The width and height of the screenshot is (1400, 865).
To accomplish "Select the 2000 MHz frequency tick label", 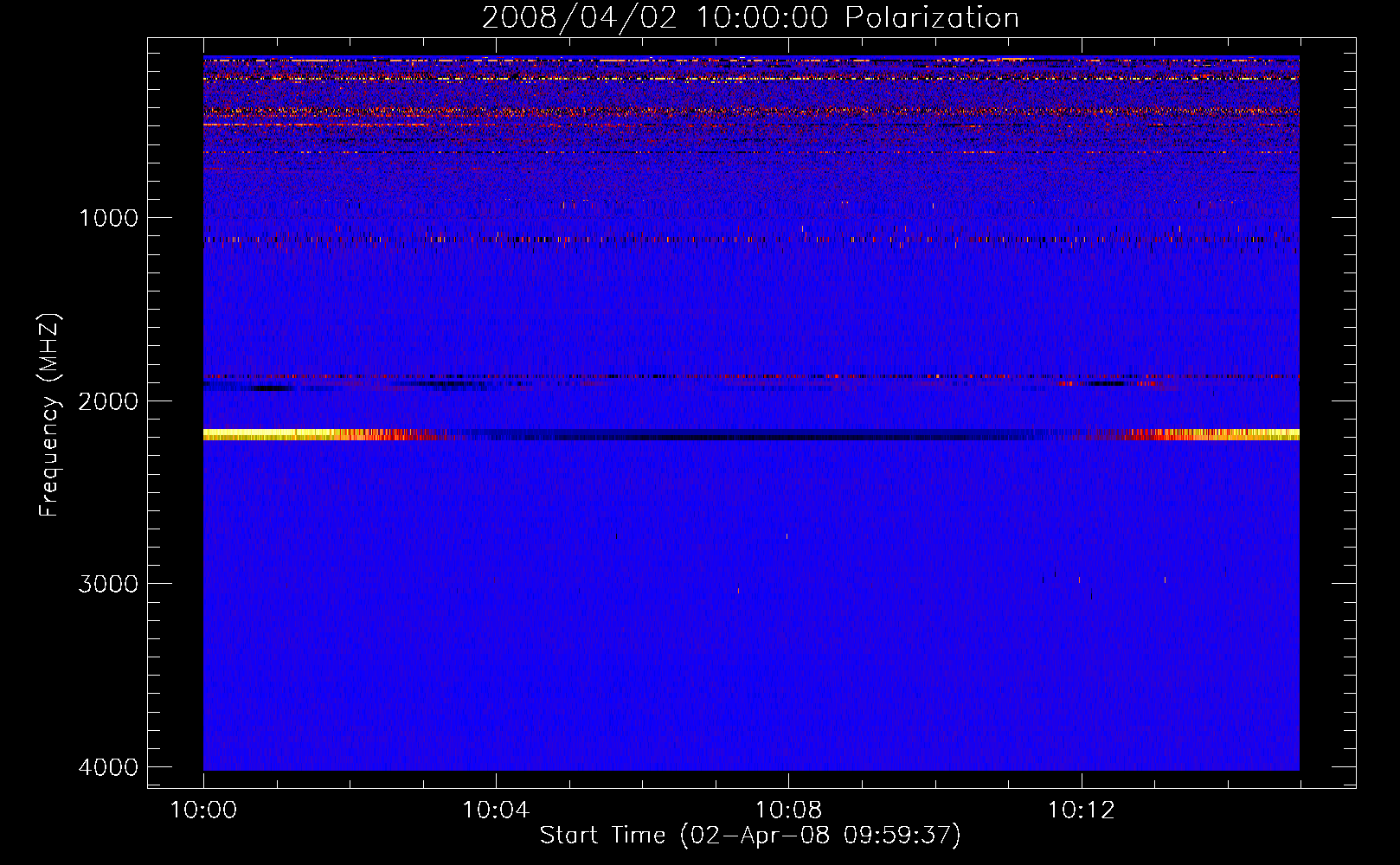I will 108,401.
